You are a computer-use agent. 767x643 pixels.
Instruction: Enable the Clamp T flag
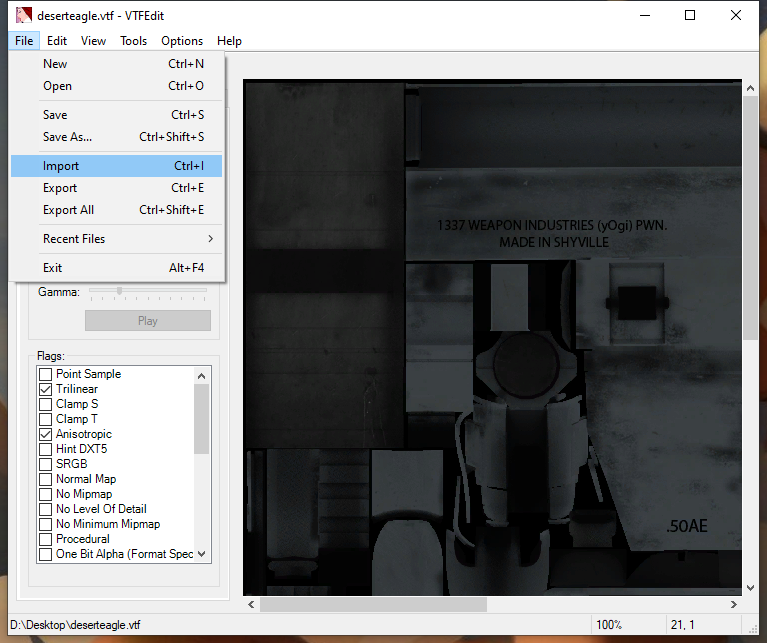click(45, 419)
